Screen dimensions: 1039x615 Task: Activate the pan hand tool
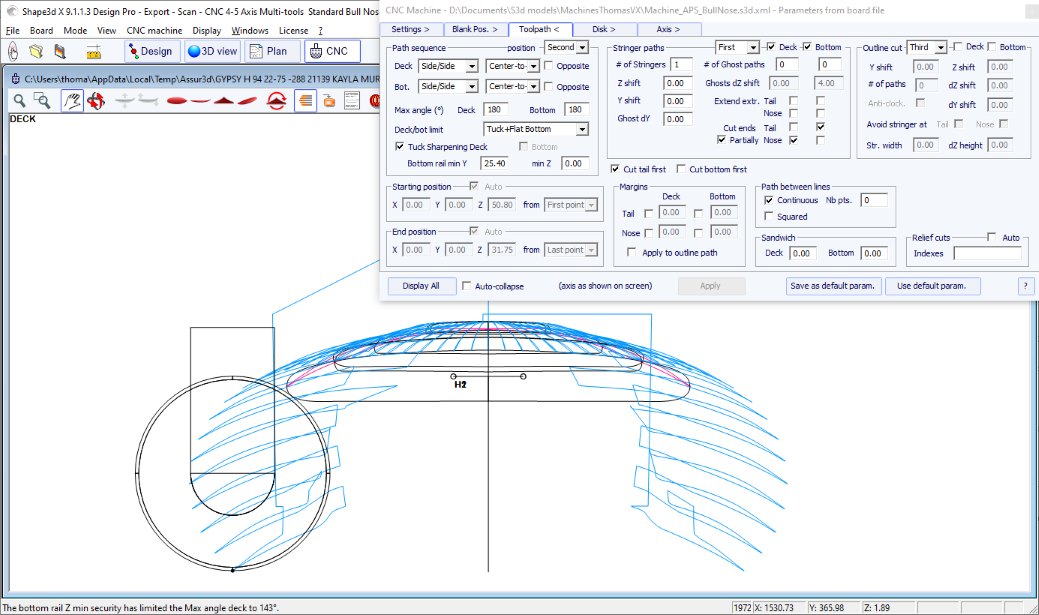tap(72, 100)
